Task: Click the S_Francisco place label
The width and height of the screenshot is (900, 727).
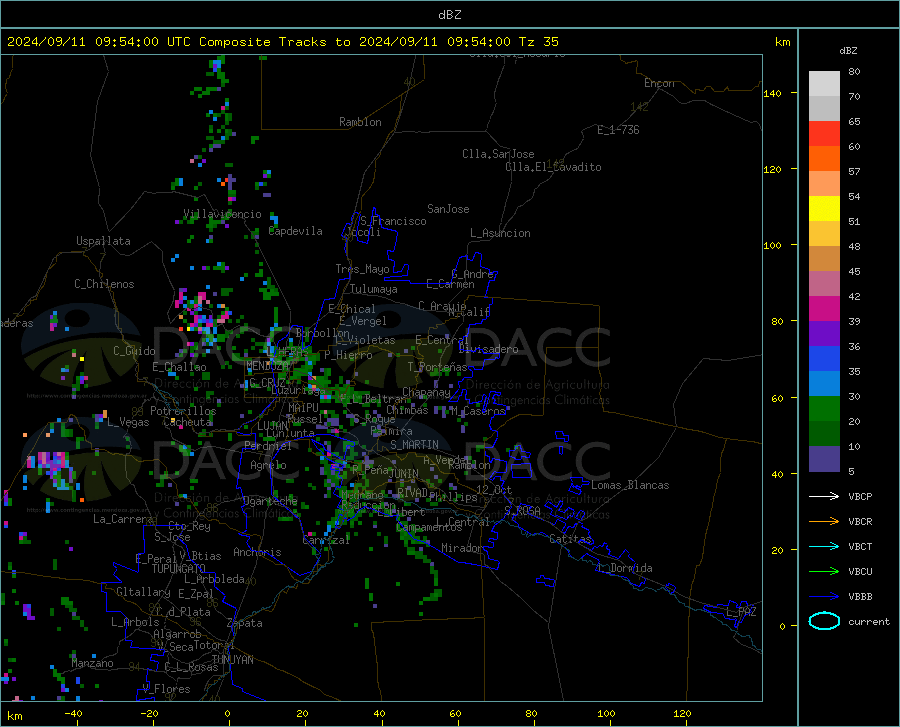Action: [393, 221]
